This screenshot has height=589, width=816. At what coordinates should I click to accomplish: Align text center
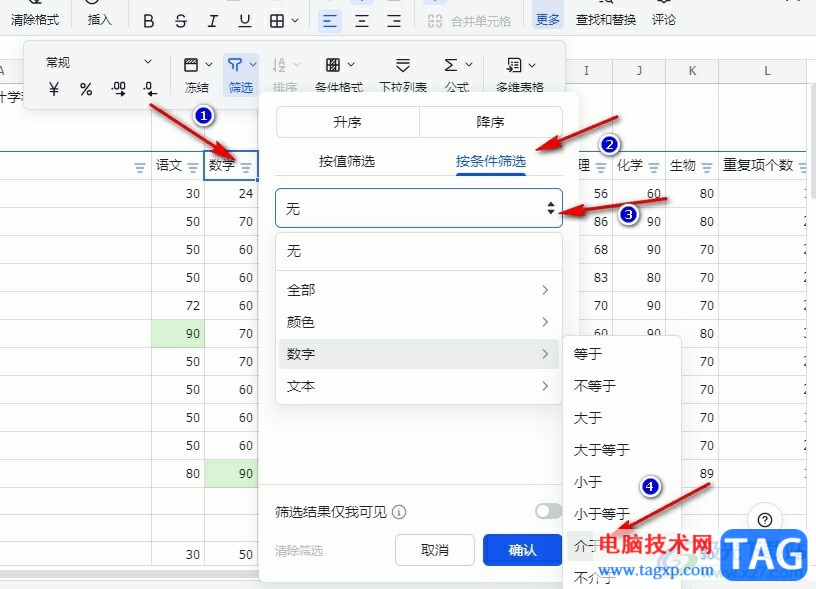click(x=362, y=21)
